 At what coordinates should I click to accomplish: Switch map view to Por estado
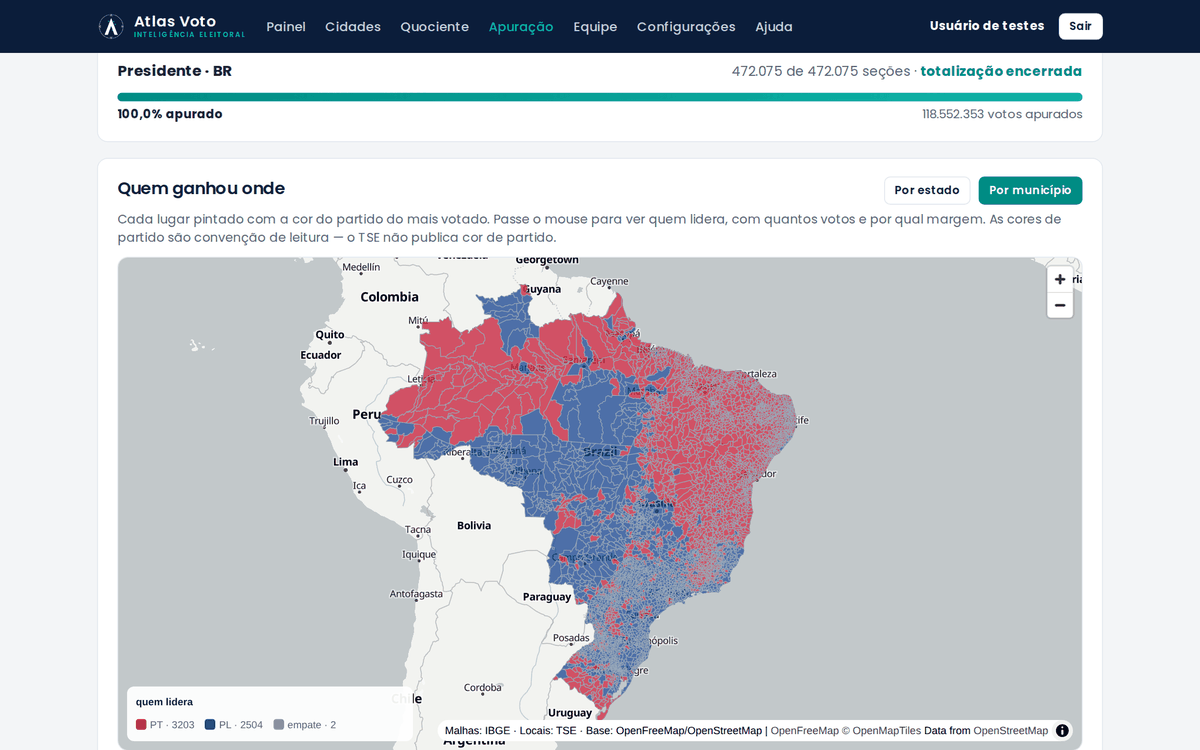(927, 190)
